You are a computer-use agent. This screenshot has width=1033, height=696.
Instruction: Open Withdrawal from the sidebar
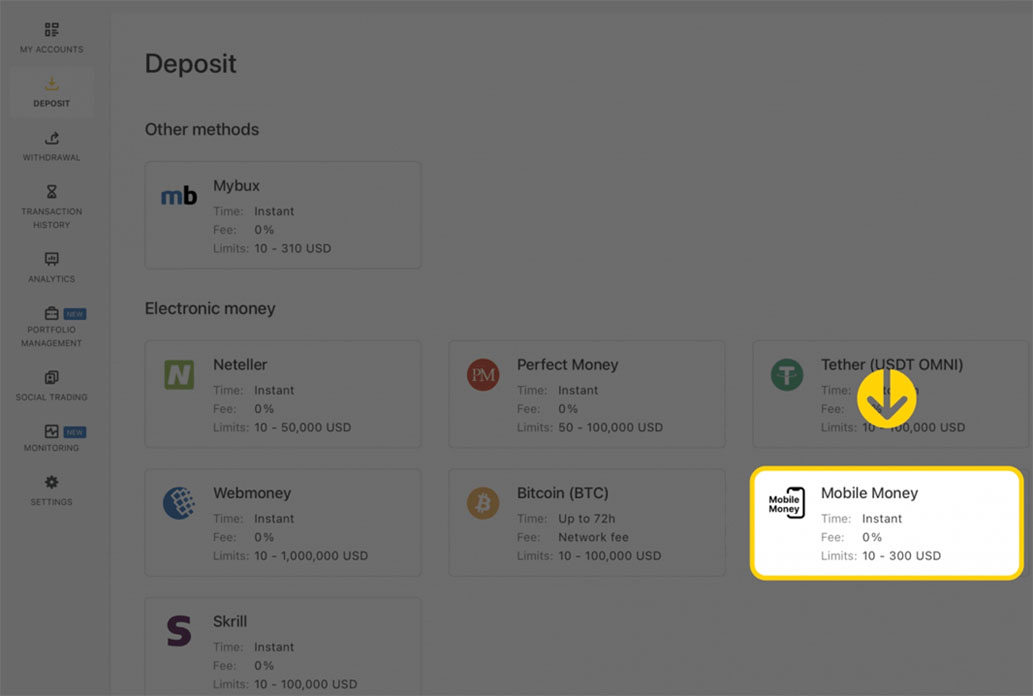coord(51,139)
